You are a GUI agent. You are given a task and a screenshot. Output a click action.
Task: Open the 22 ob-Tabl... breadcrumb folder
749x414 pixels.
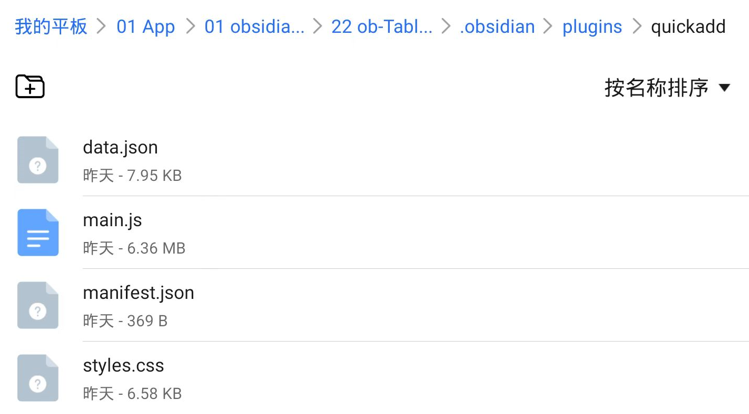coord(381,27)
